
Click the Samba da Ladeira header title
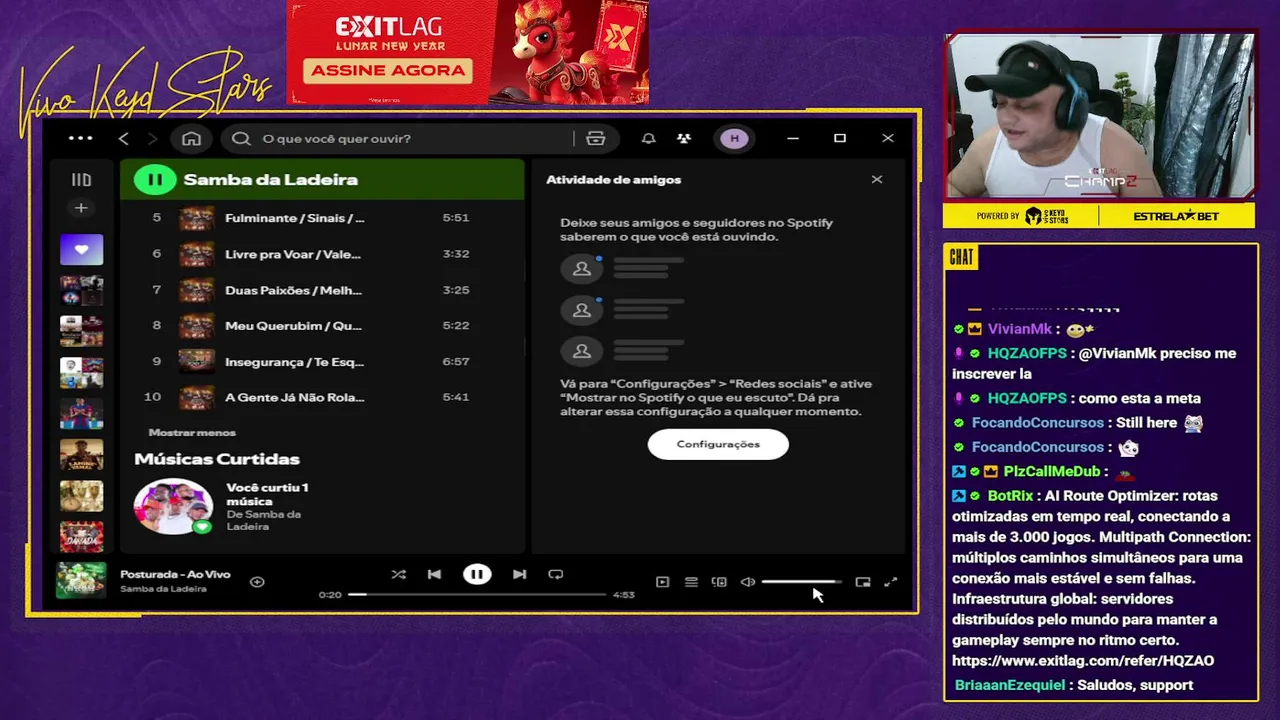tap(271, 180)
